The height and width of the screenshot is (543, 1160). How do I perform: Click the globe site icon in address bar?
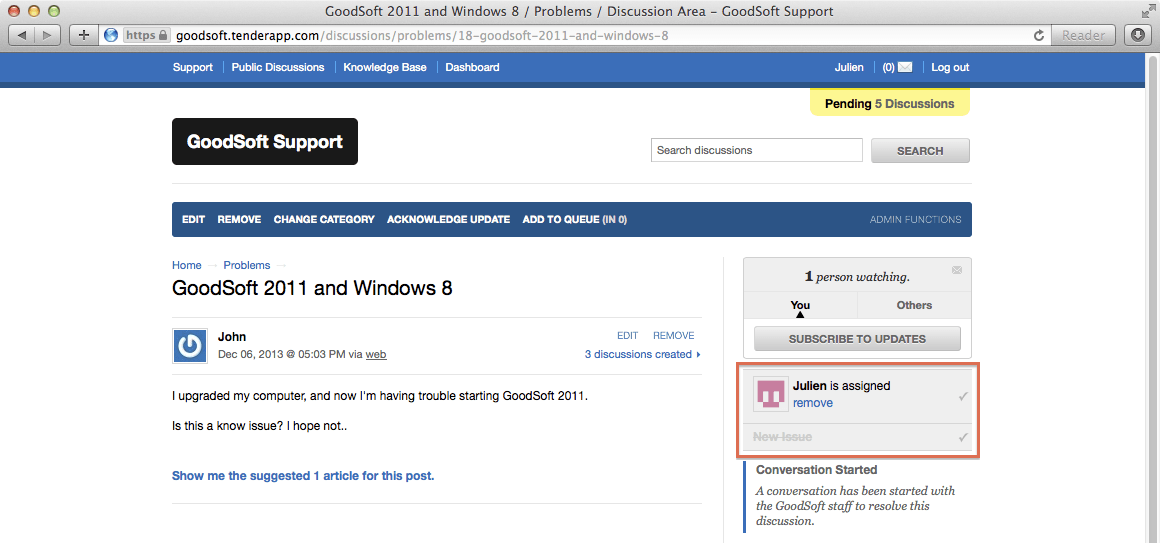point(111,35)
